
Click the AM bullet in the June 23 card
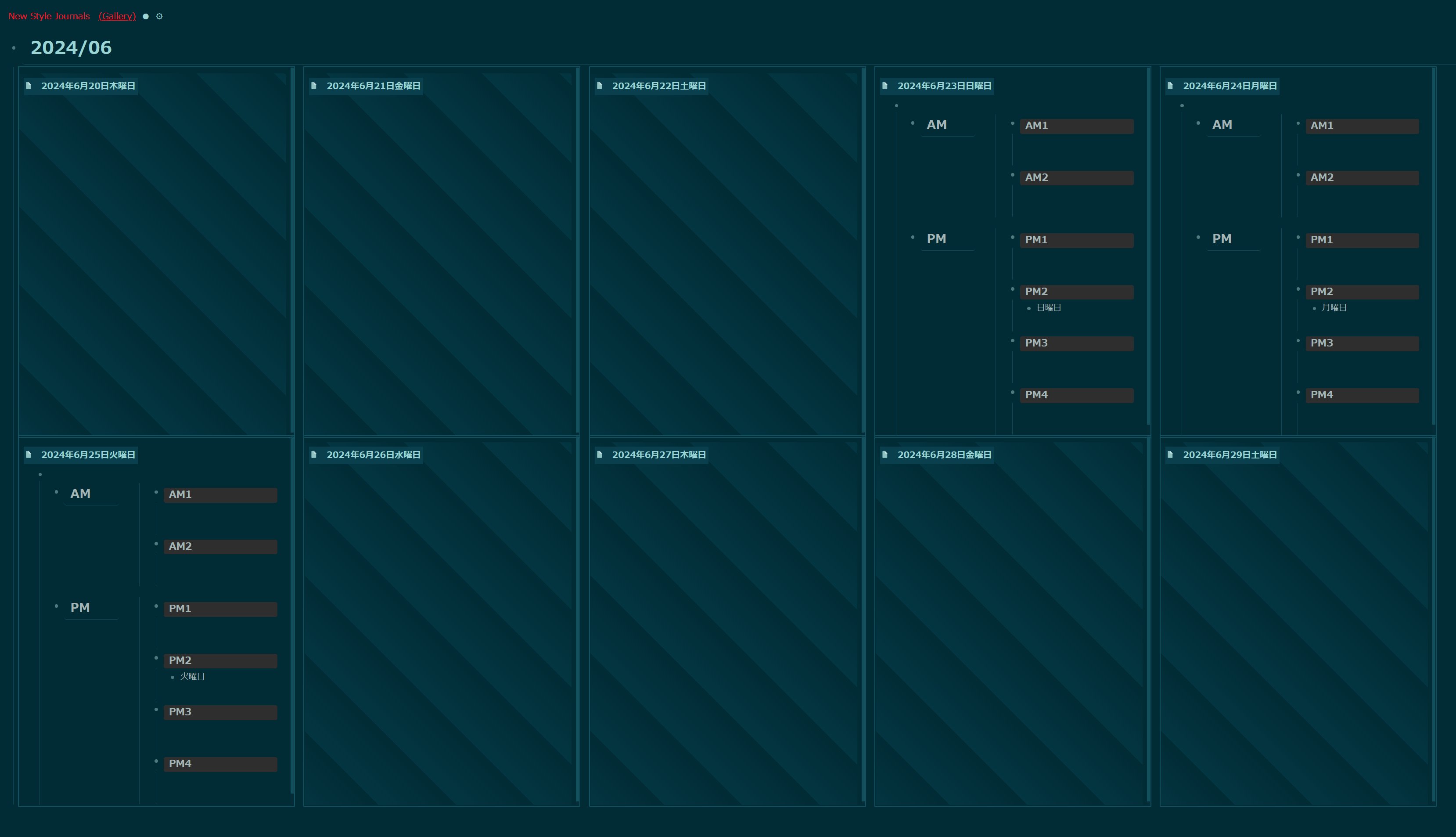913,123
